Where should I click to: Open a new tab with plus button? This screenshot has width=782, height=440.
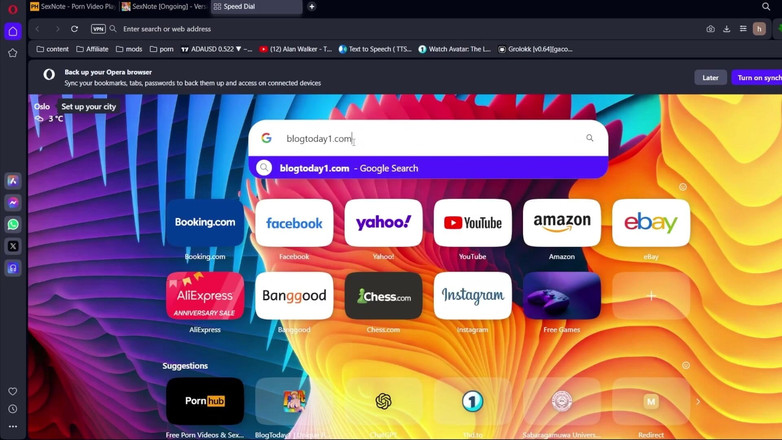tap(312, 7)
